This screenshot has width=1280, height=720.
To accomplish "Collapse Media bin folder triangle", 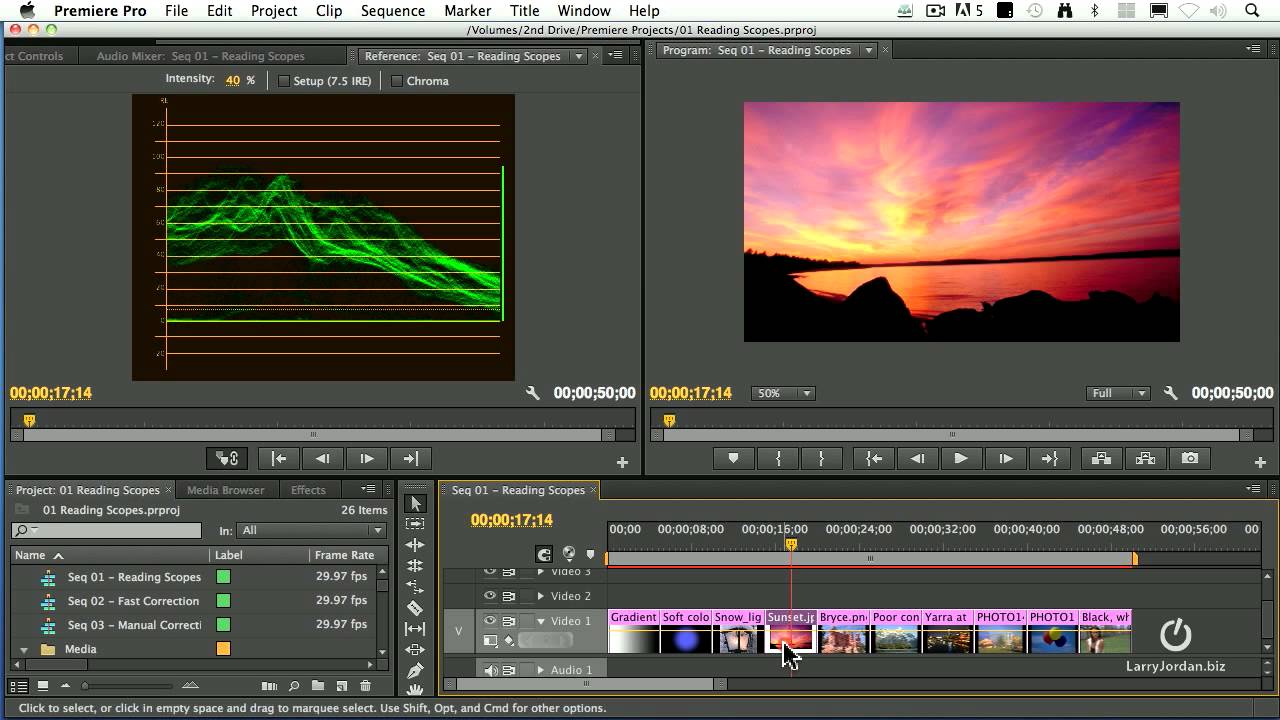I will point(23,649).
